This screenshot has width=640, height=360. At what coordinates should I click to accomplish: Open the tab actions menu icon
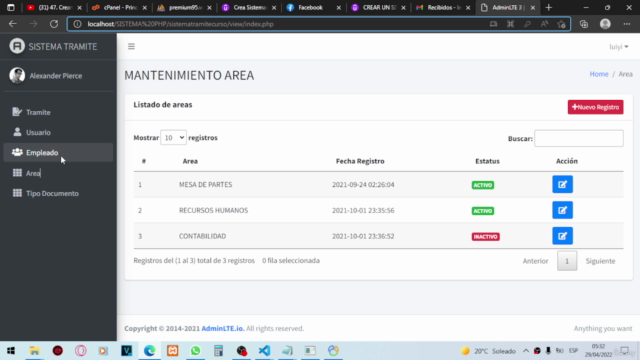click(11, 7)
